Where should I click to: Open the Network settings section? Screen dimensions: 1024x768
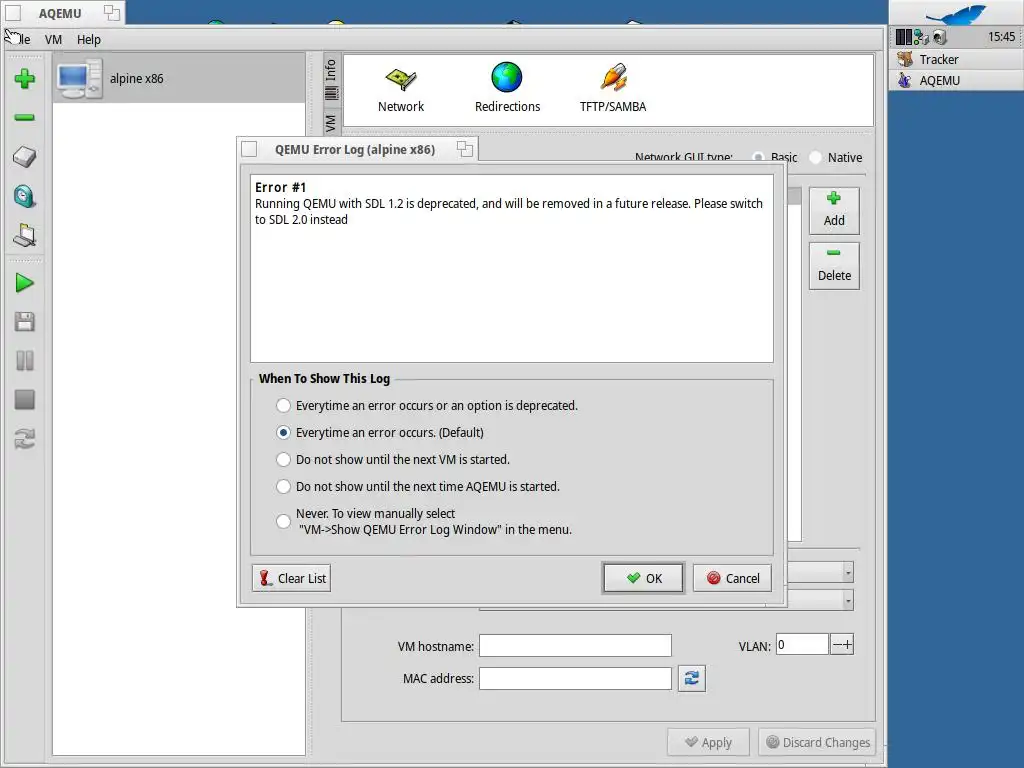click(x=401, y=89)
